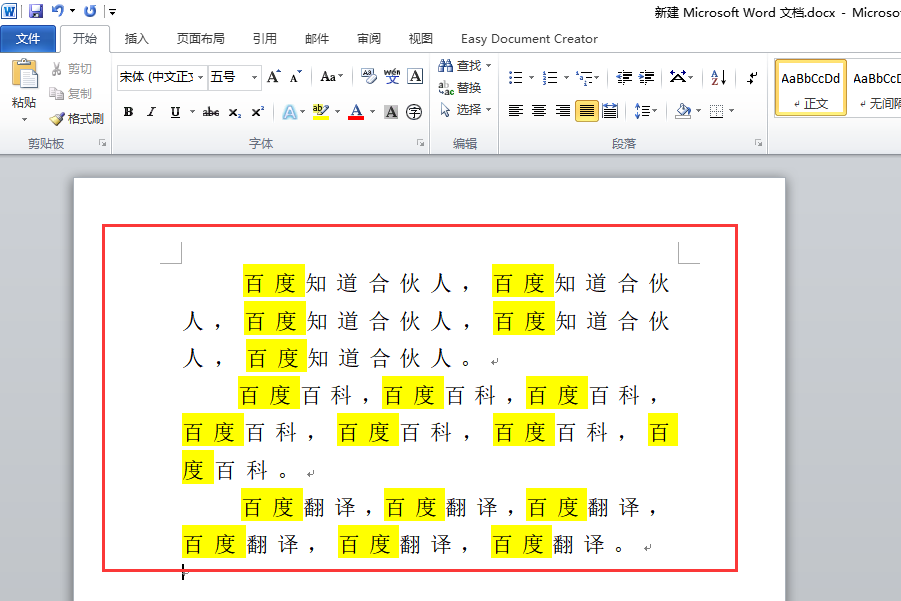Switch to the 邮件 tab
This screenshot has height=601, width=901.
pos(317,38)
